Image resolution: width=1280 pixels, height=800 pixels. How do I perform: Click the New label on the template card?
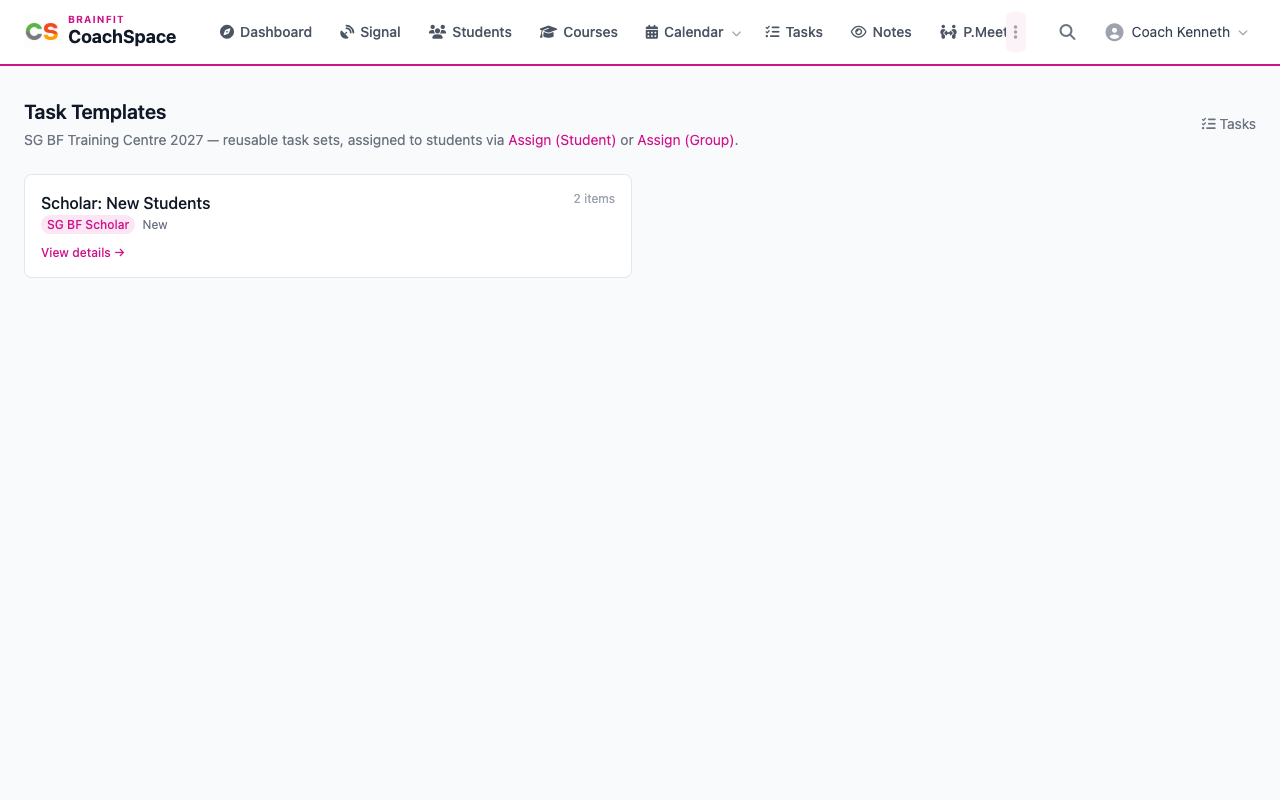pos(155,225)
